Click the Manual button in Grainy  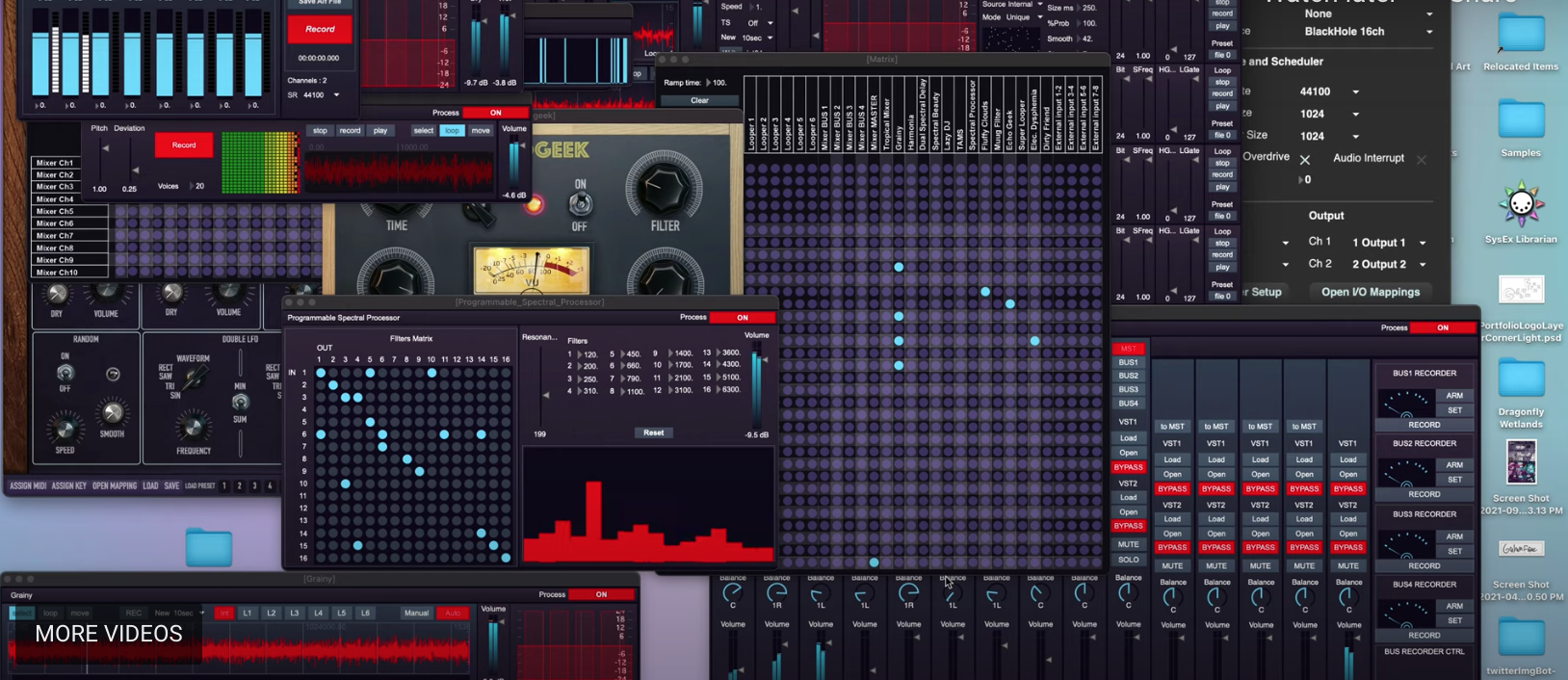[x=416, y=613]
